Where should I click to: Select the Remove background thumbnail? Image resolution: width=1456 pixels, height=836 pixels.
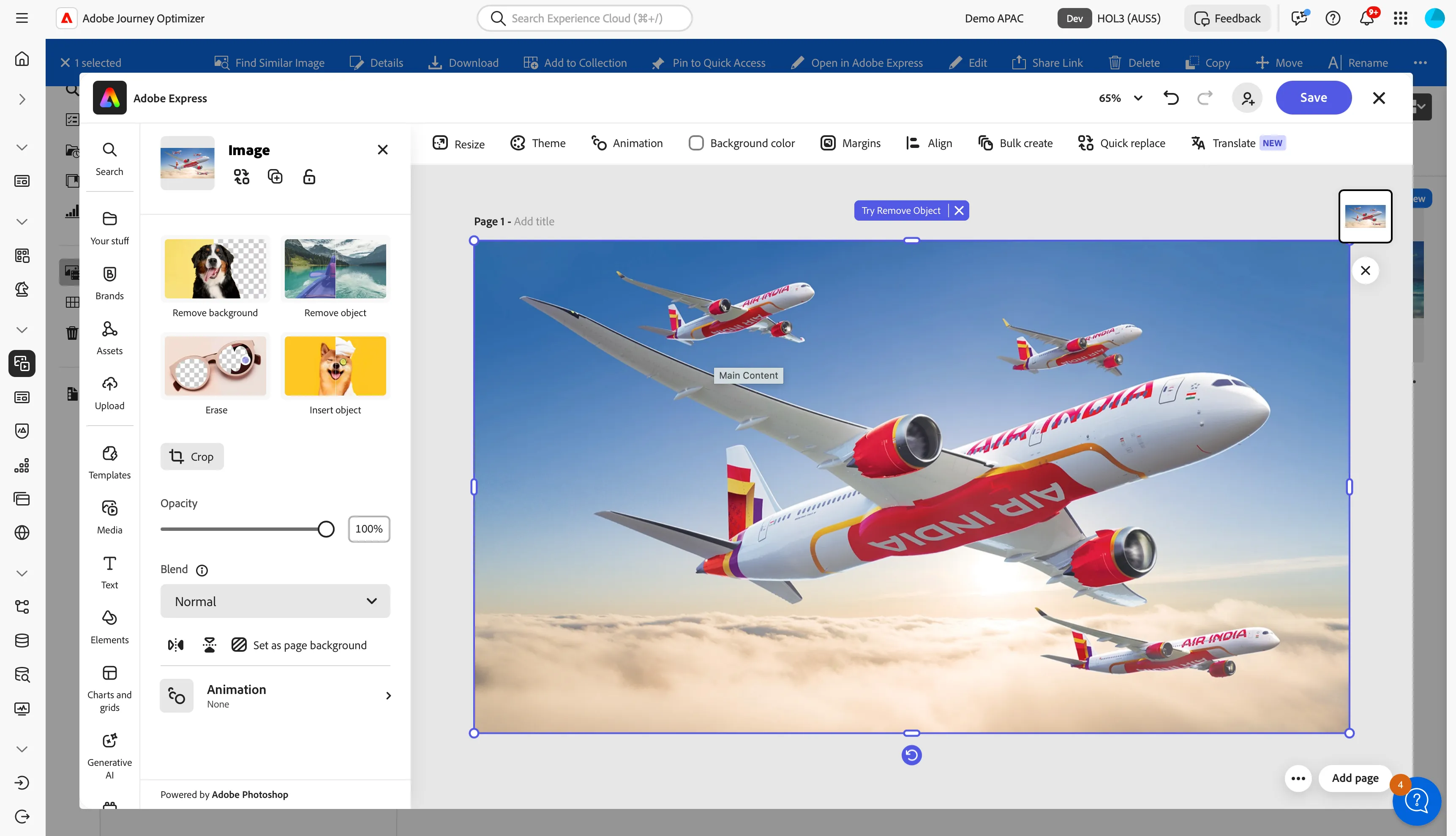(x=215, y=269)
